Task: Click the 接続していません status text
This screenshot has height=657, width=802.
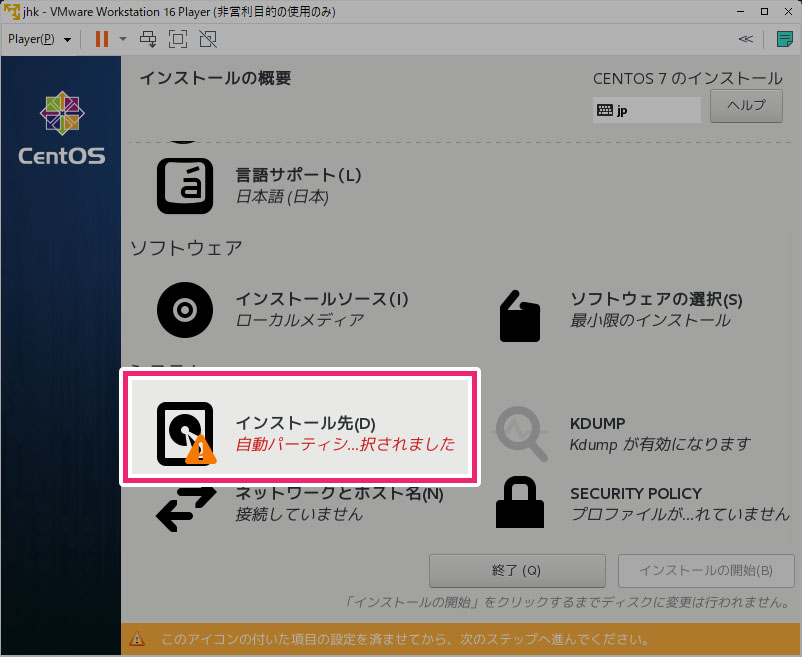Action: click(x=299, y=514)
